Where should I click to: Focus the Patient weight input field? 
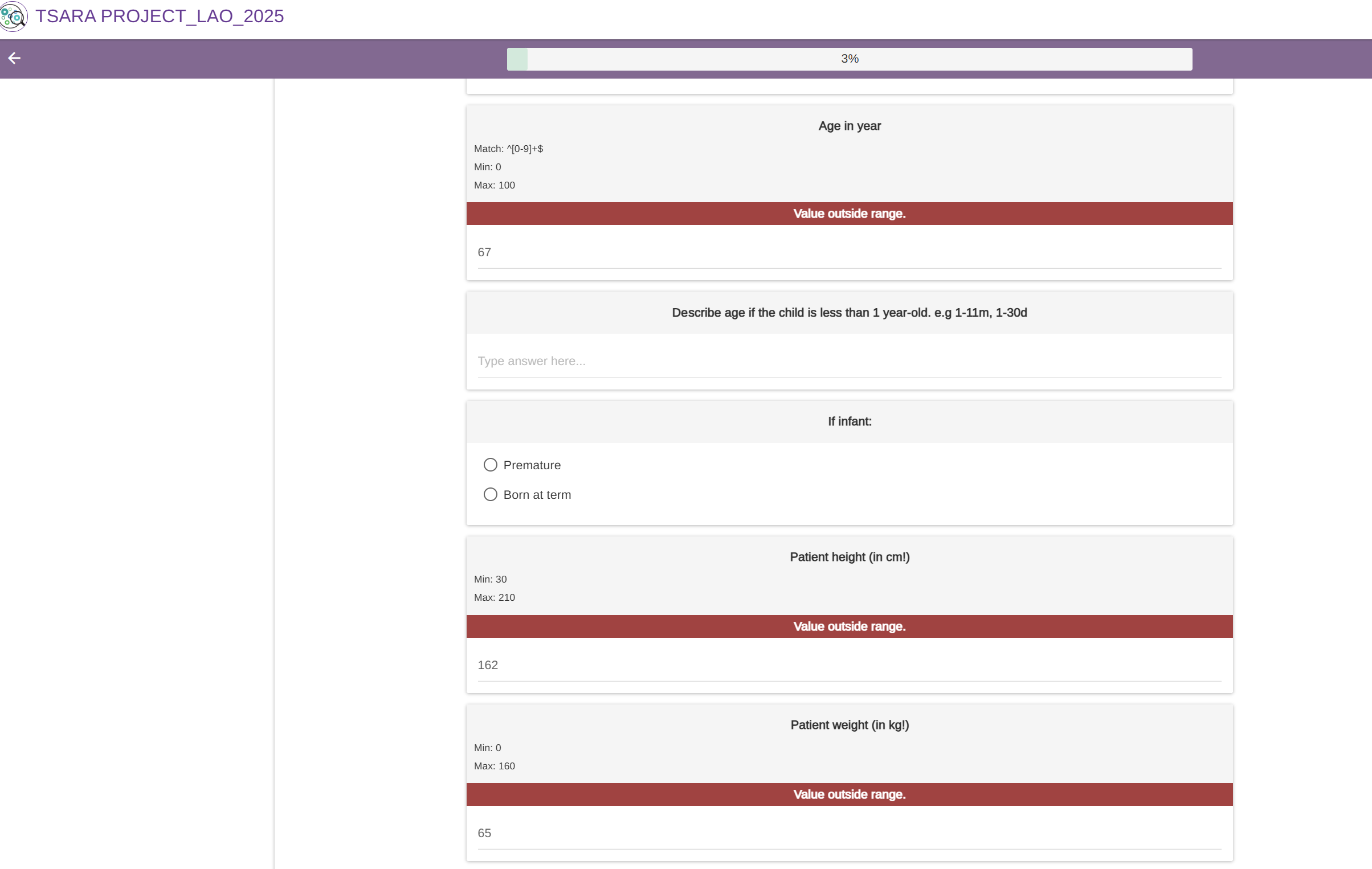849,833
